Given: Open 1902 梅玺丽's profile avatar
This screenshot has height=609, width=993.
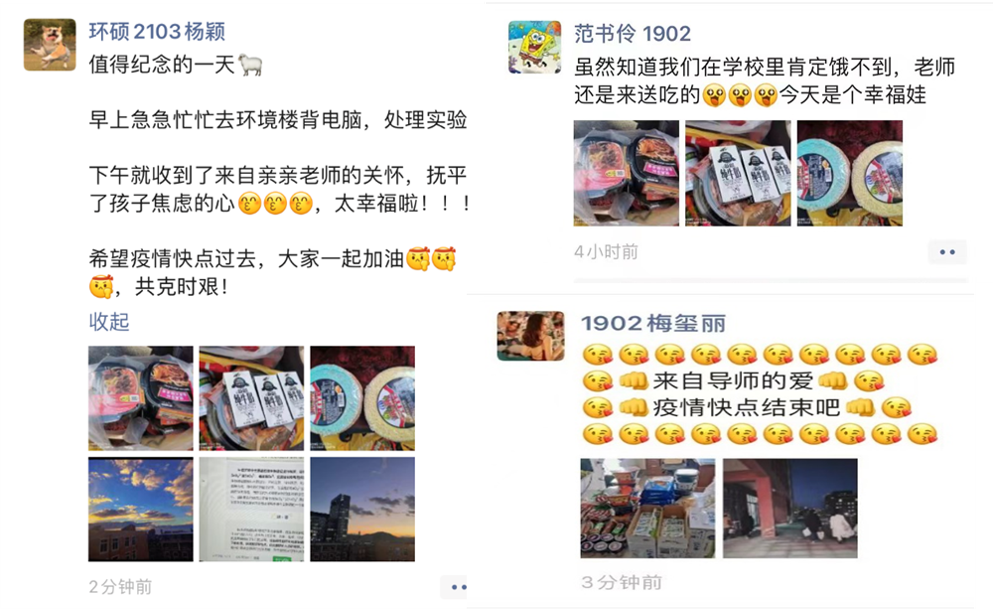Looking at the screenshot, I should [x=531, y=336].
